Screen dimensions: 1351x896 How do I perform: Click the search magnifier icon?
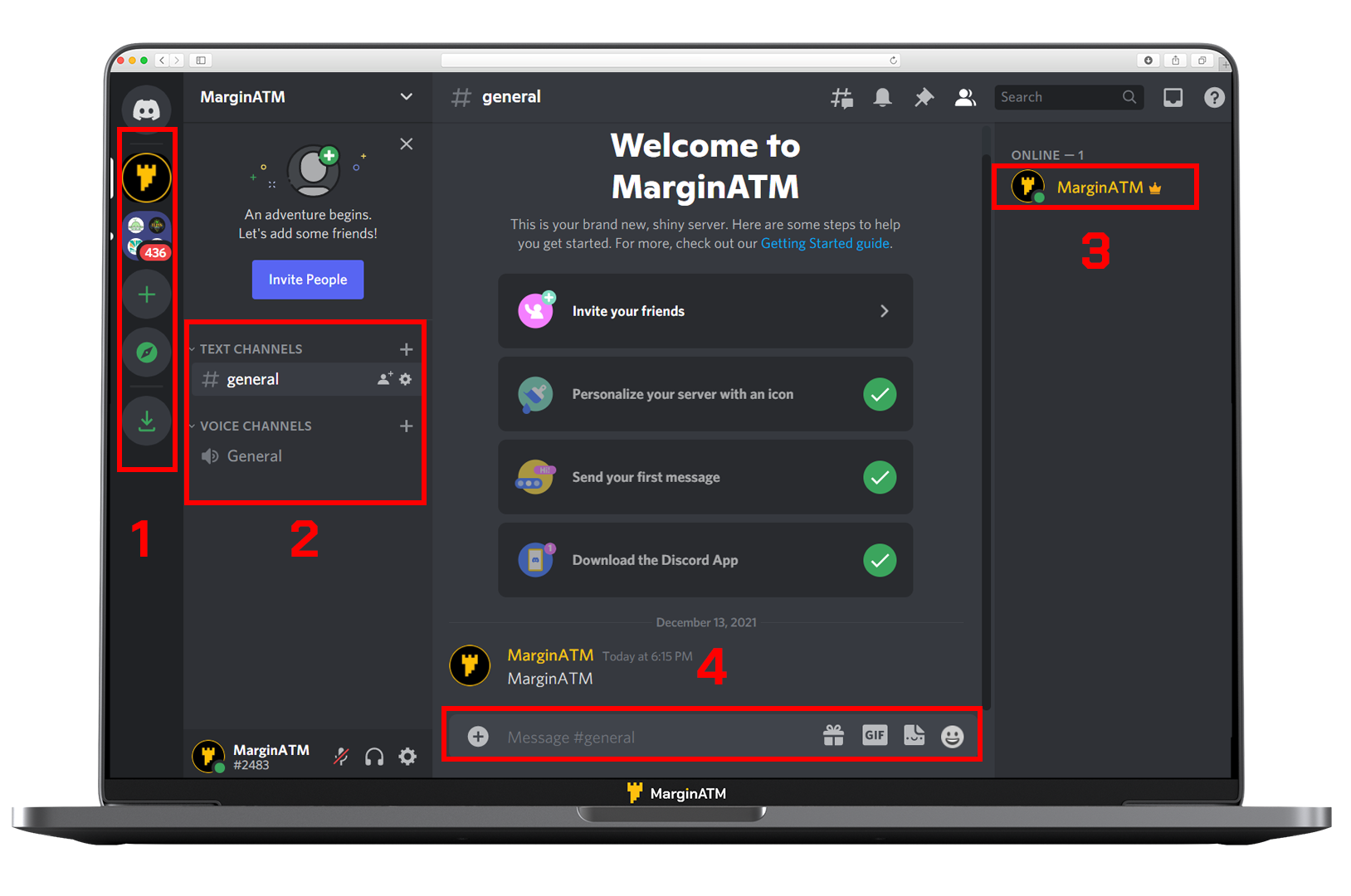pyautogui.click(x=1129, y=97)
